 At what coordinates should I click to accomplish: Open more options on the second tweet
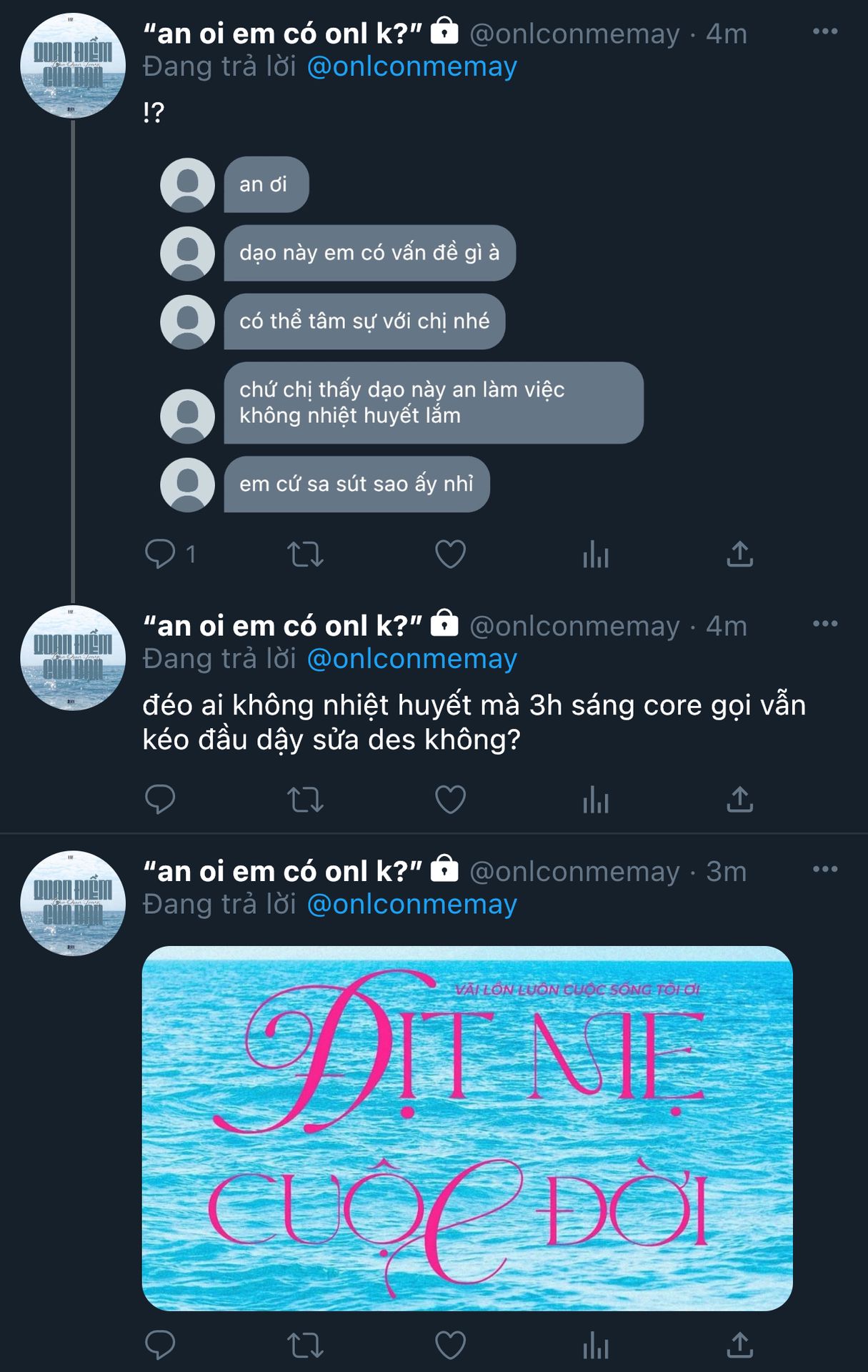point(825,624)
